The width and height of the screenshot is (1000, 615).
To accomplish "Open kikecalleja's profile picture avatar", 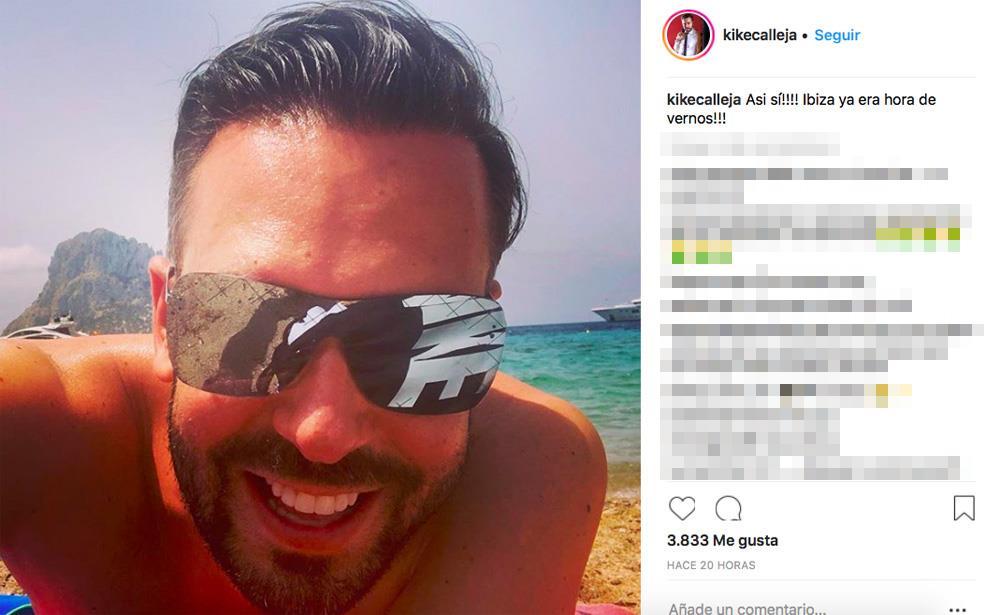I will click(x=688, y=35).
